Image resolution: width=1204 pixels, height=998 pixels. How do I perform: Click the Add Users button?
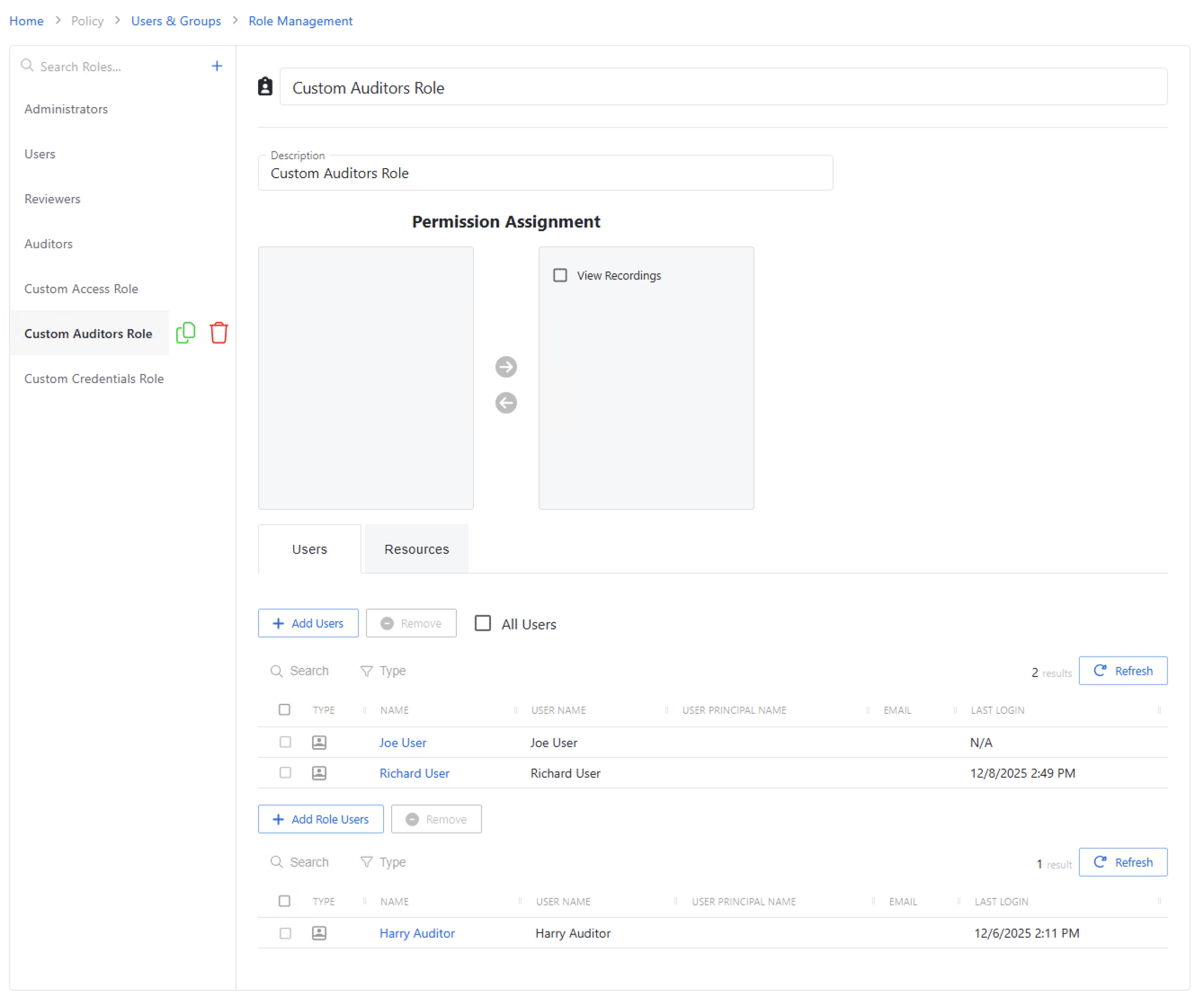click(308, 623)
